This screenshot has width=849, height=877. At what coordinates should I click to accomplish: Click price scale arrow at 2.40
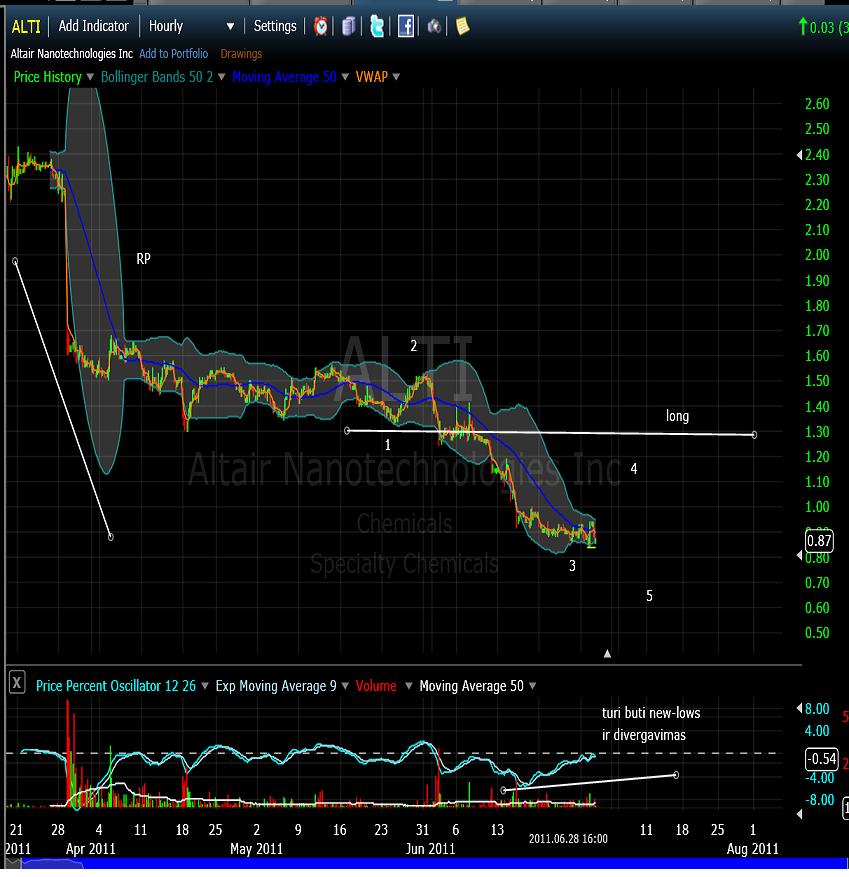click(x=799, y=155)
